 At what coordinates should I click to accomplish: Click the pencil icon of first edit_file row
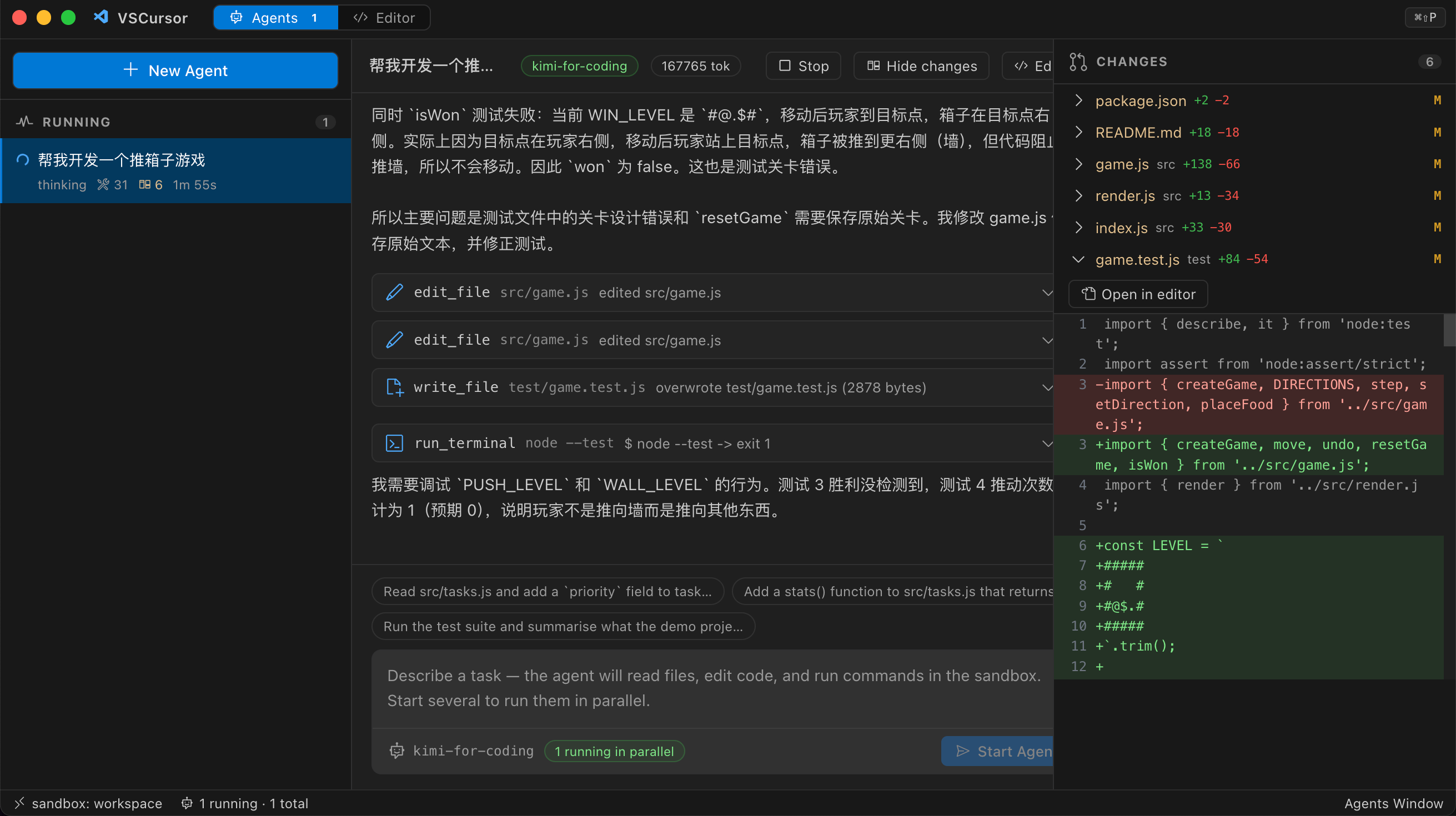[394, 292]
